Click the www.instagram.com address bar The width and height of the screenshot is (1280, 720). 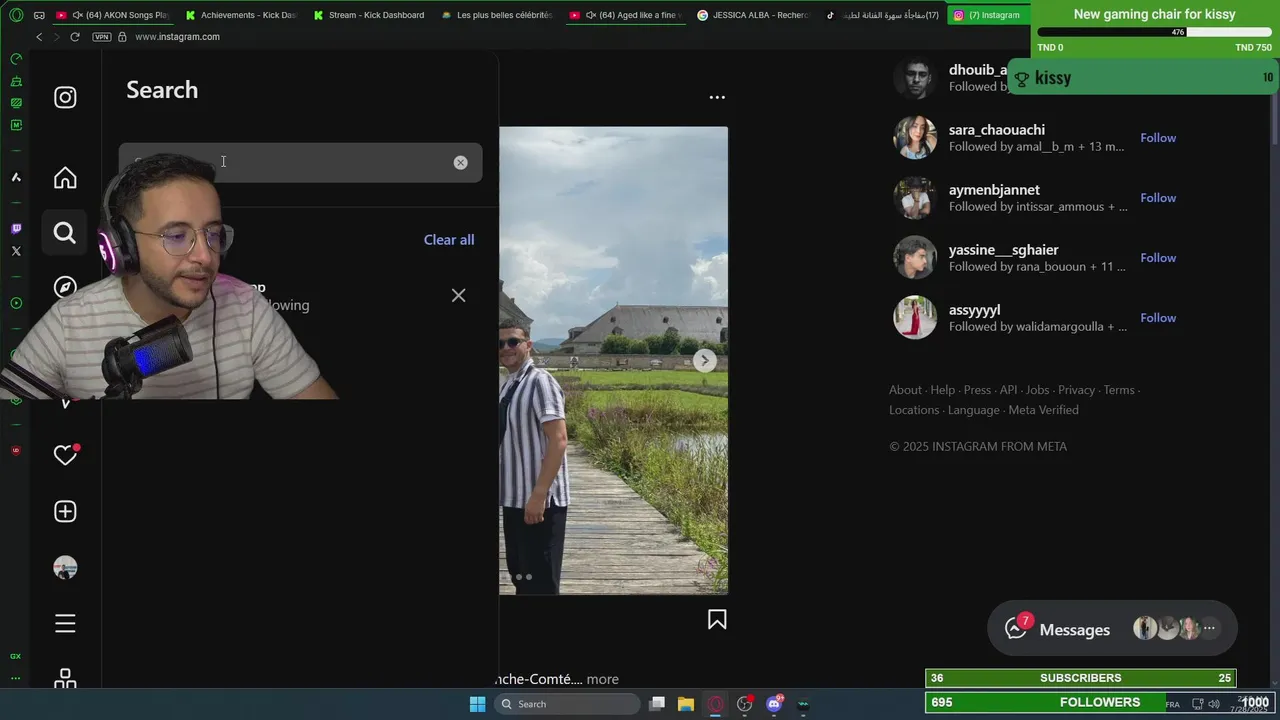177,37
